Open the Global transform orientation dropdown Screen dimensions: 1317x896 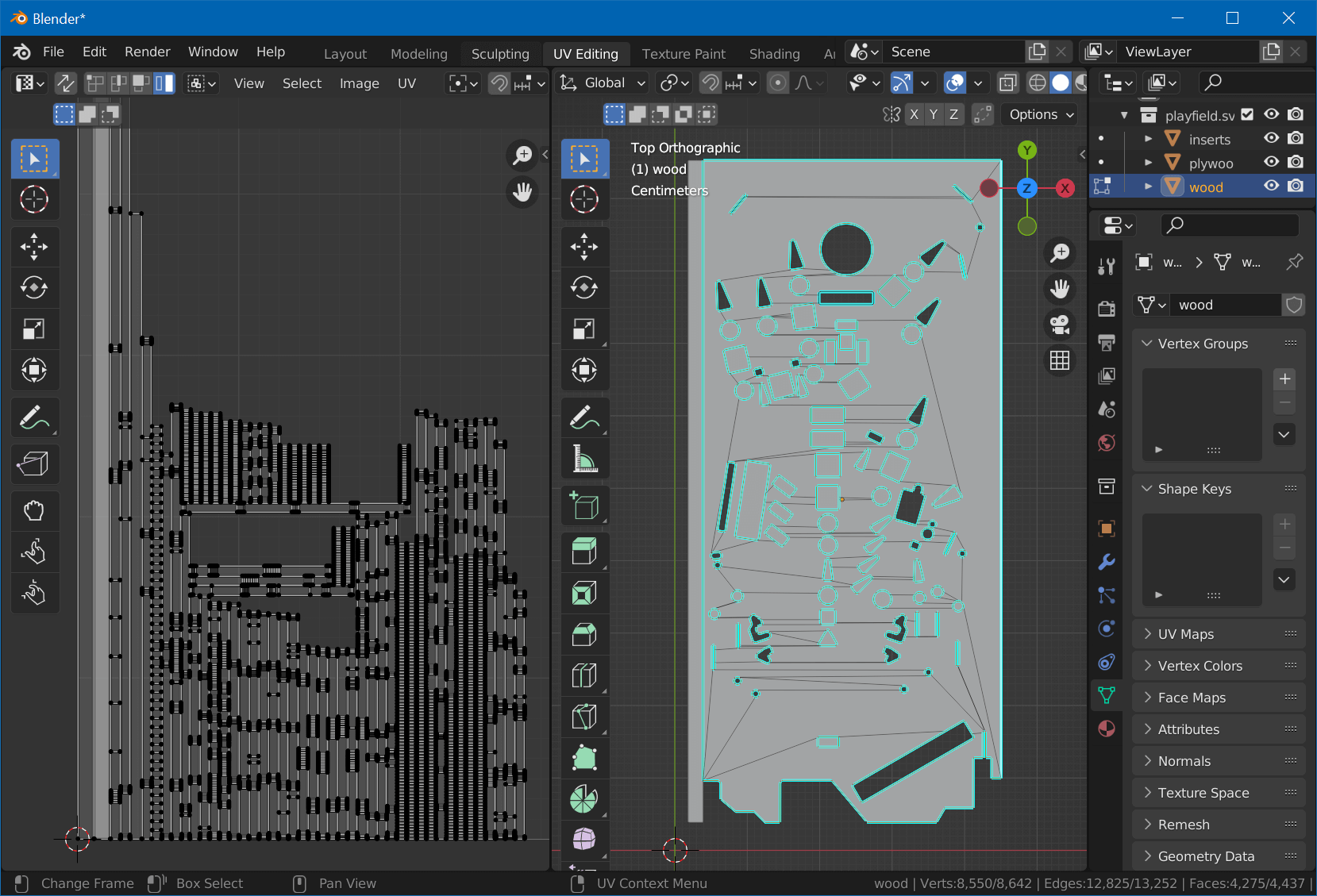[x=603, y=83]
